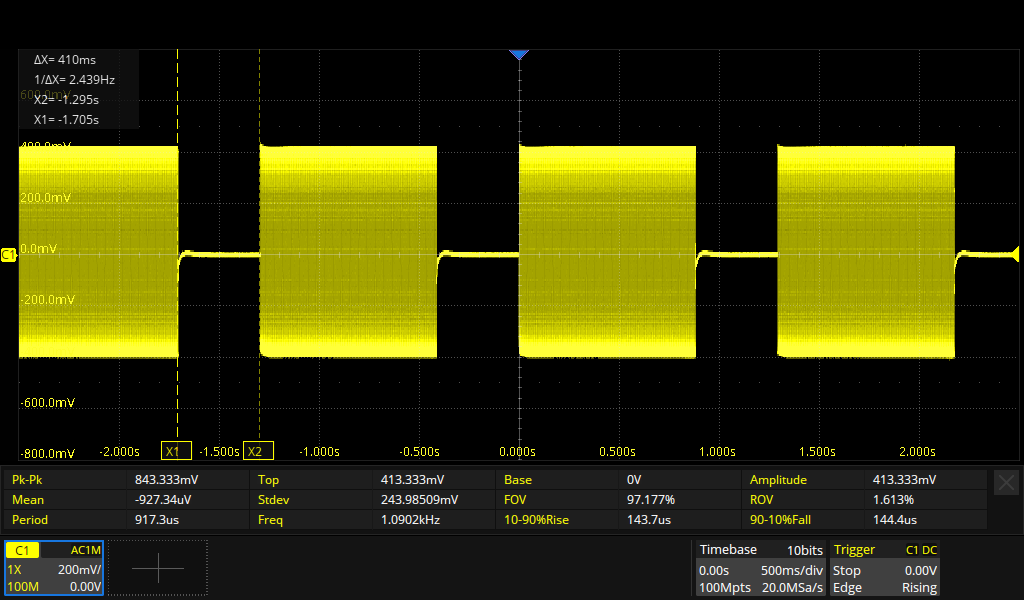The image size is (1024, 600).
Task: Click the yellow trigger level arrow
Action: (x=1016, y=250)
